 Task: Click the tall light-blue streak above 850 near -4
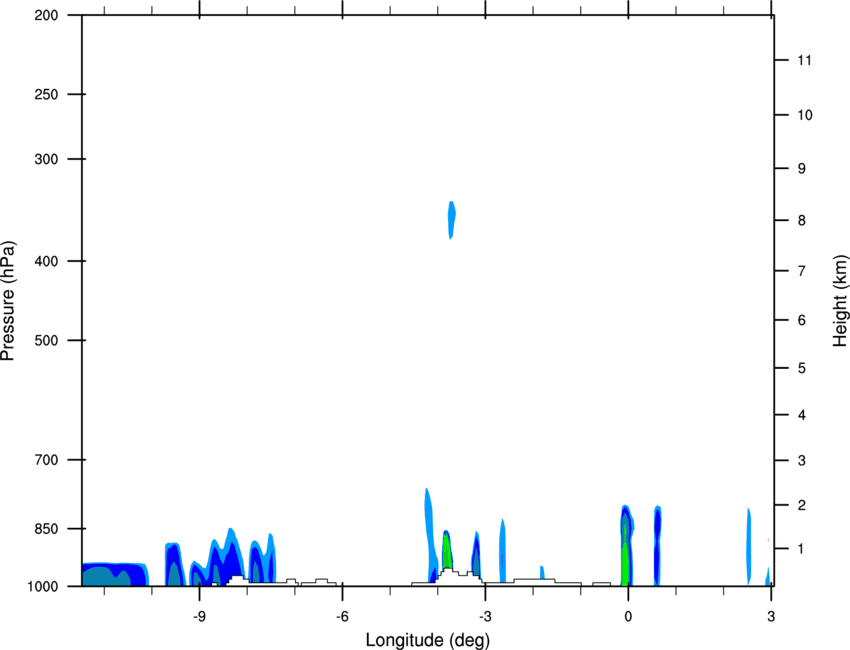(429, 529)
